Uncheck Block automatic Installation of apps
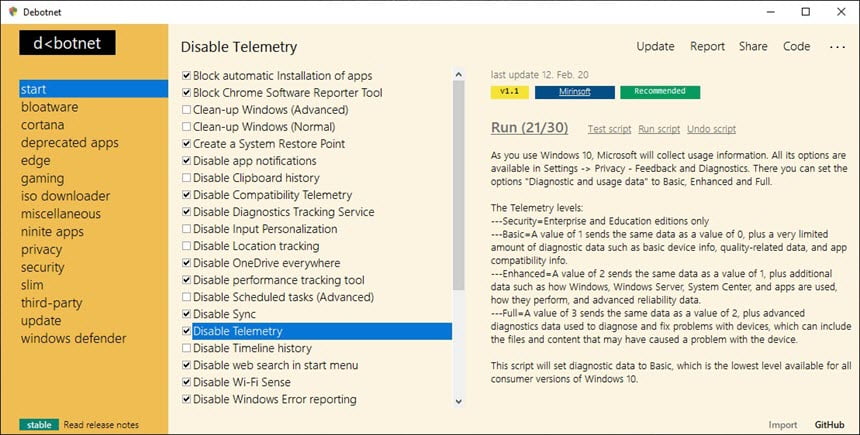Image resolution: width=860 pixels, height=435 pixels. [x=186, y=76]
